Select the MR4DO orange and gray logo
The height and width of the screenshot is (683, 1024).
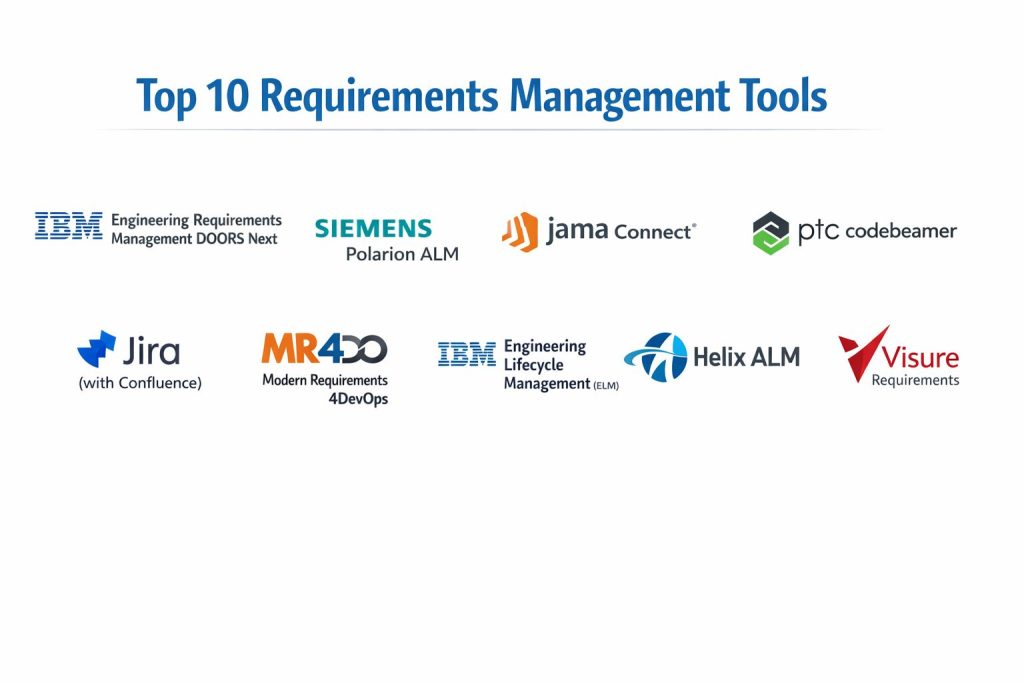pyautogui.click(x=324, y=349)
